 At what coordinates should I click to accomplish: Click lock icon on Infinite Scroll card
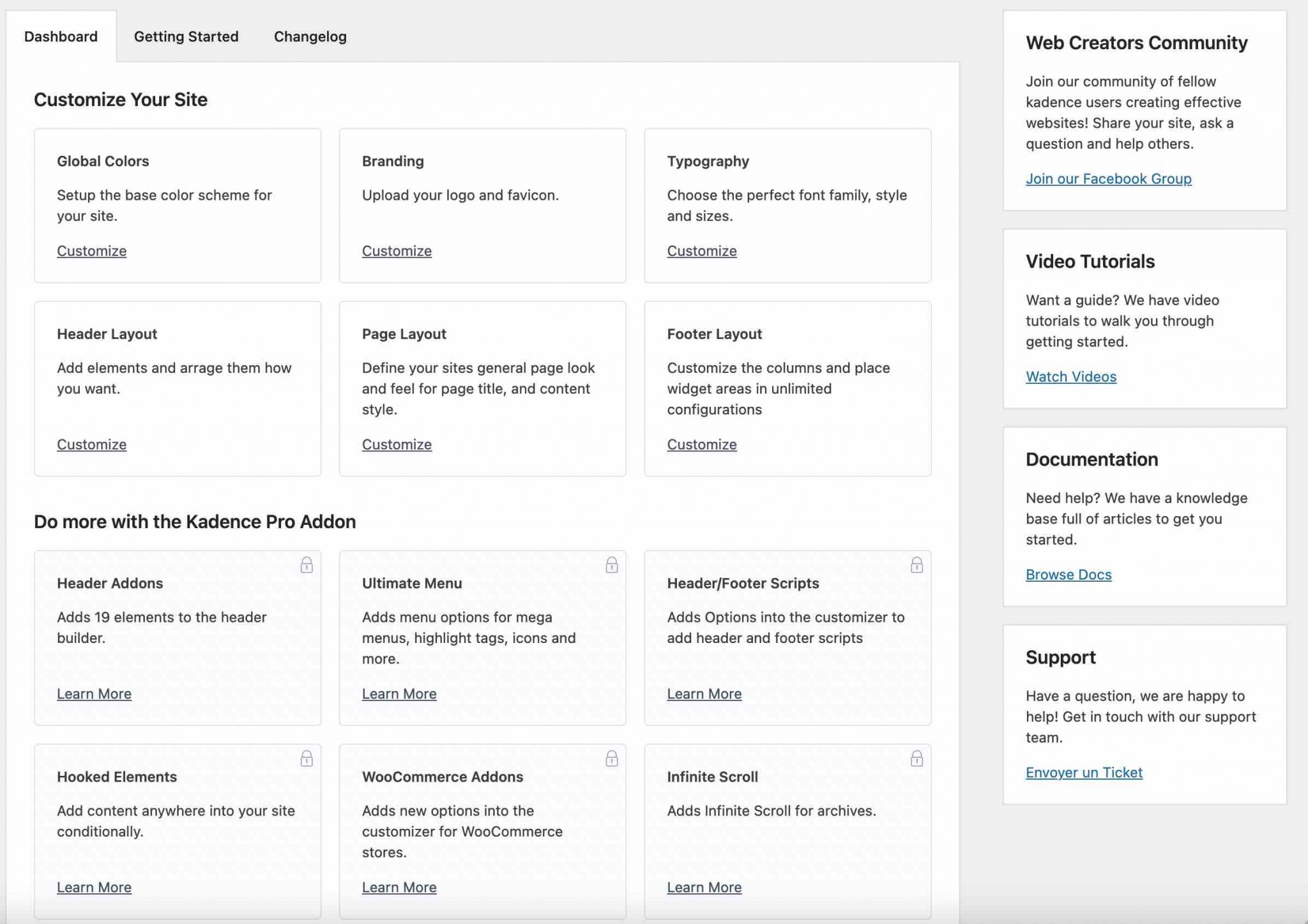tap(916, 759)
